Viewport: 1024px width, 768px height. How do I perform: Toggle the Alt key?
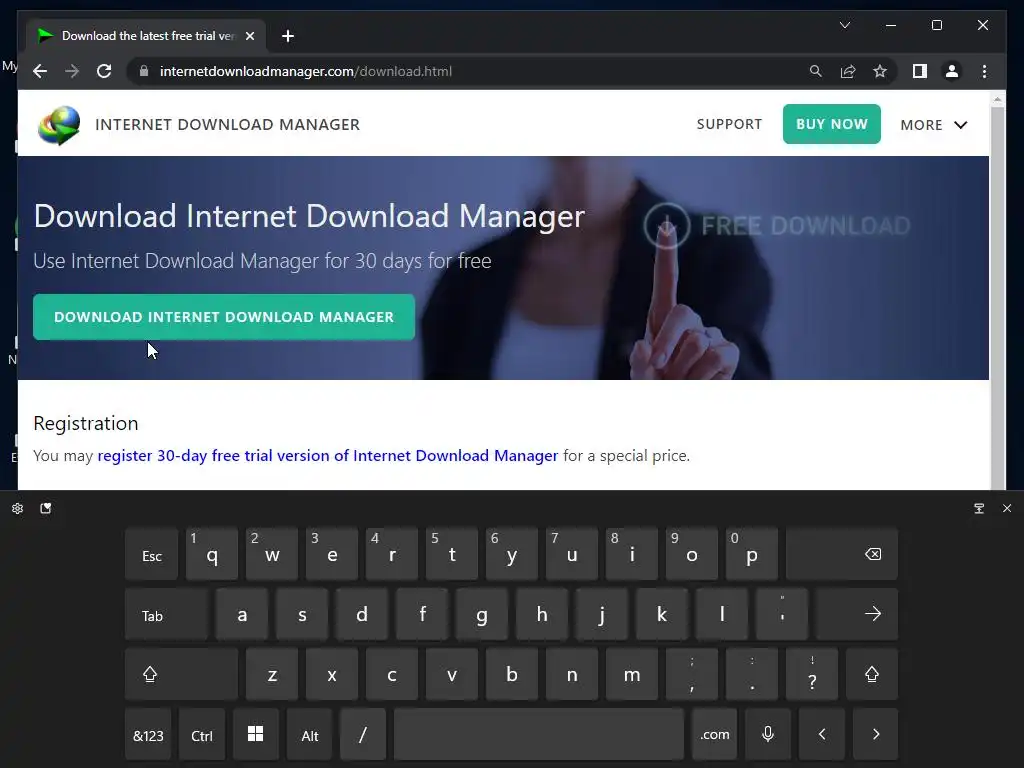(310, 735)
